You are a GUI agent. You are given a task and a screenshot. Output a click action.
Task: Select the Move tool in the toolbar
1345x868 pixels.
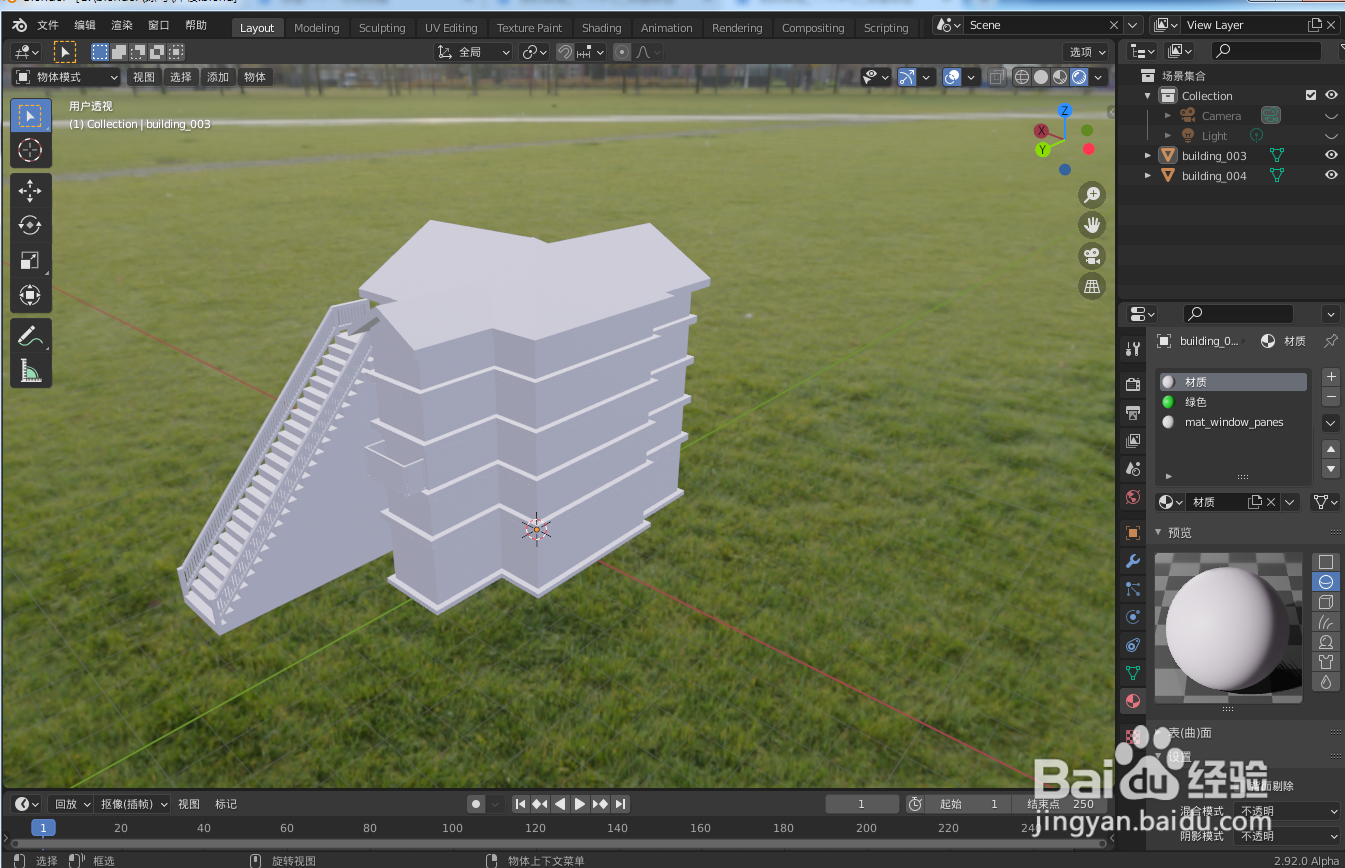[x=30, y=190]
